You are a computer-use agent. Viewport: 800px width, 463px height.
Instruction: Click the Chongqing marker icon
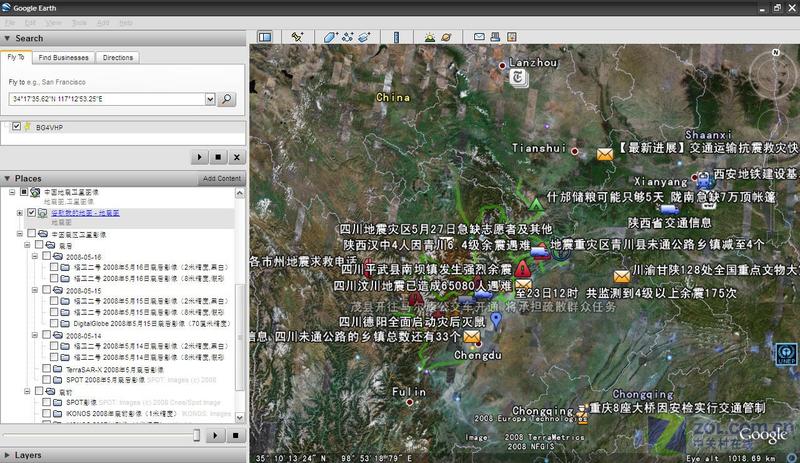click(x=582, y=415)
